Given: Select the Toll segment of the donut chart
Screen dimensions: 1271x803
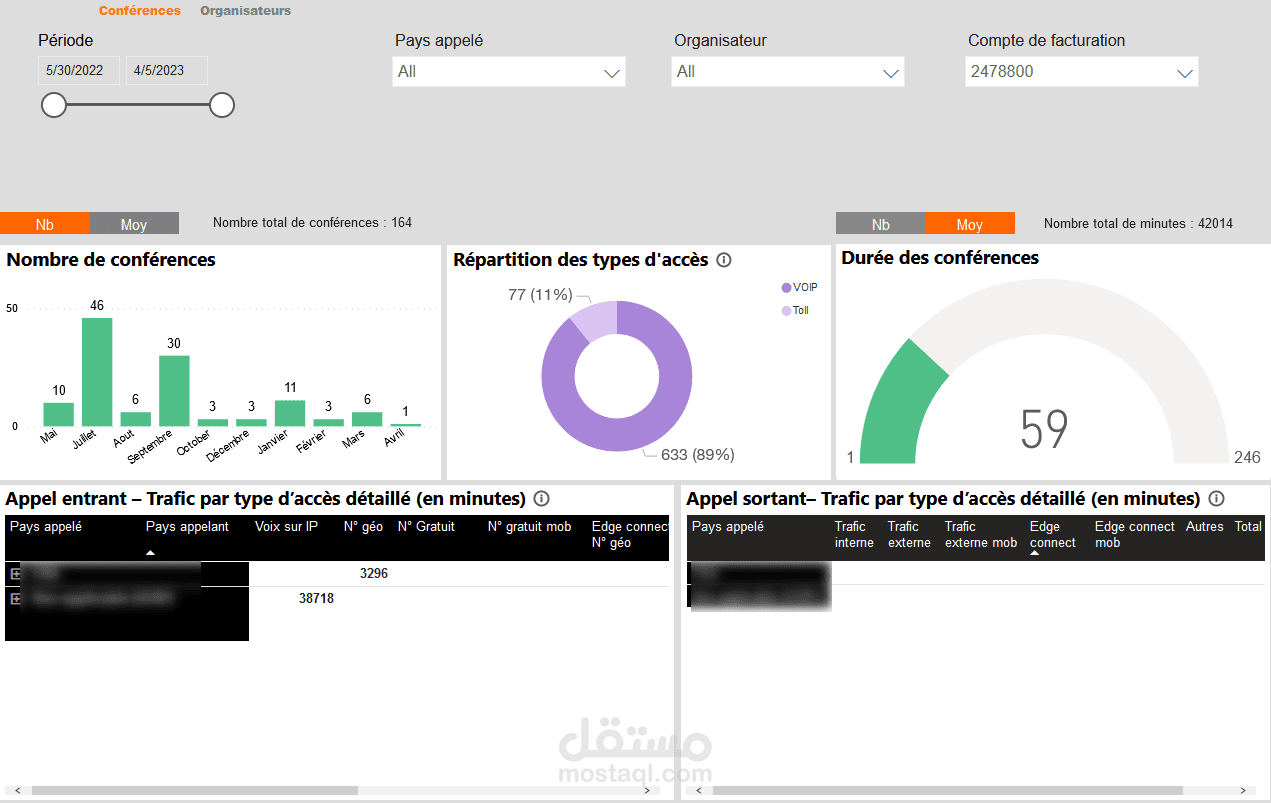Looking at the screenshot, I should [597, 323].
